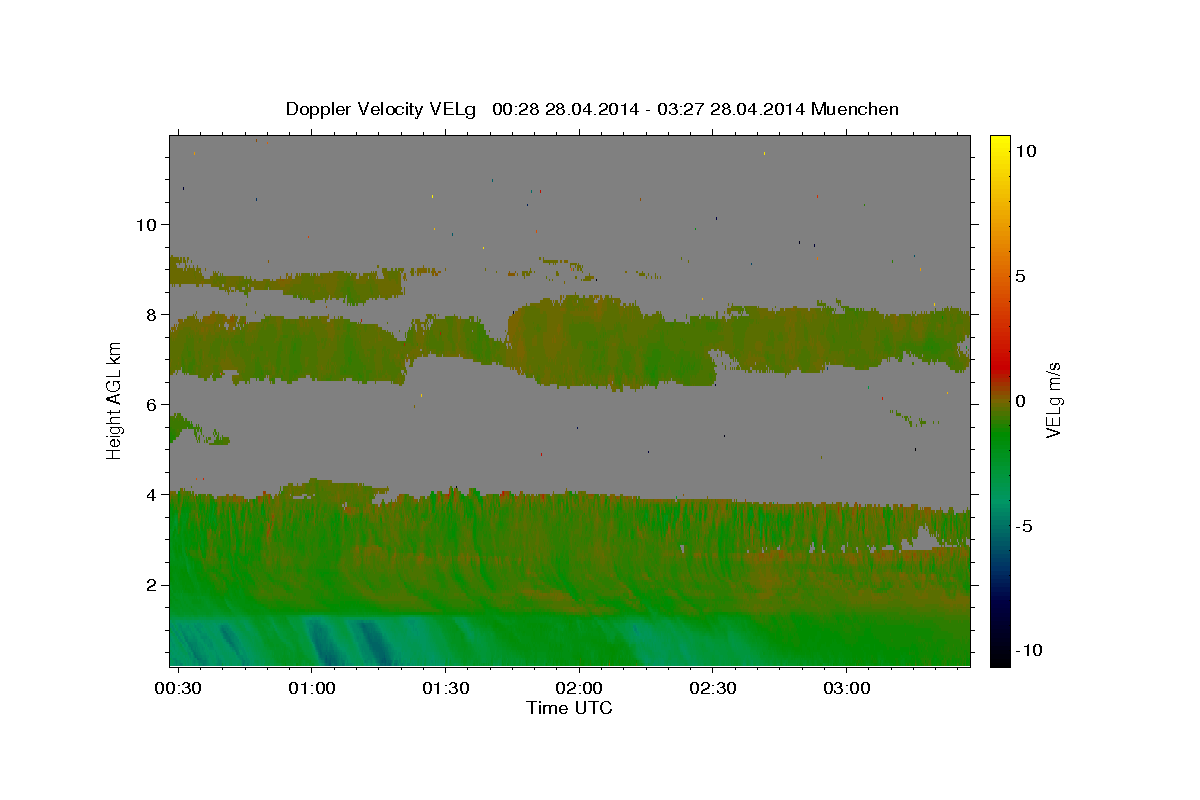Click the '02:30' time tick label
This screenshot has height=800, width=1200.
(x=713, y=689)
